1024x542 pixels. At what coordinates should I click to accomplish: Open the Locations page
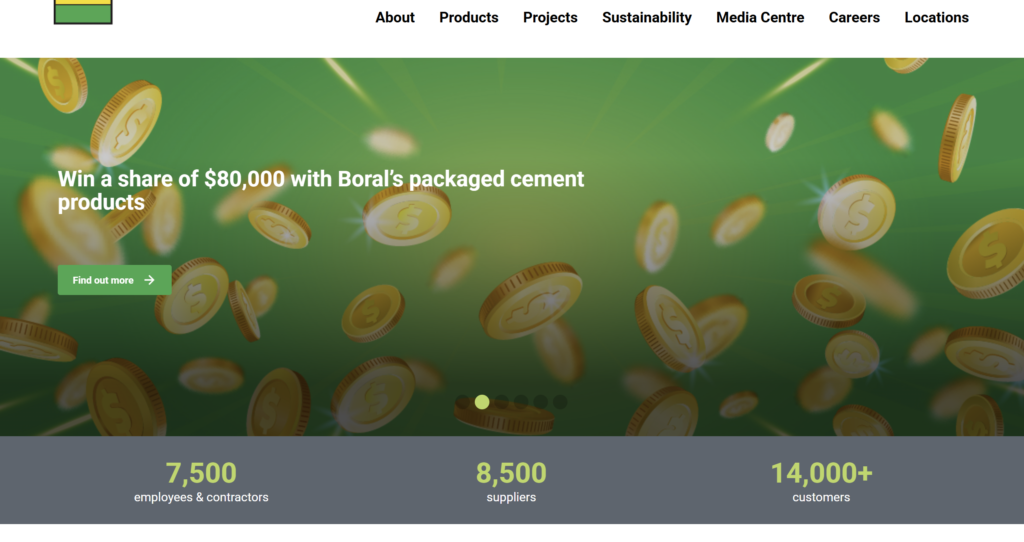tap(936, 18)
